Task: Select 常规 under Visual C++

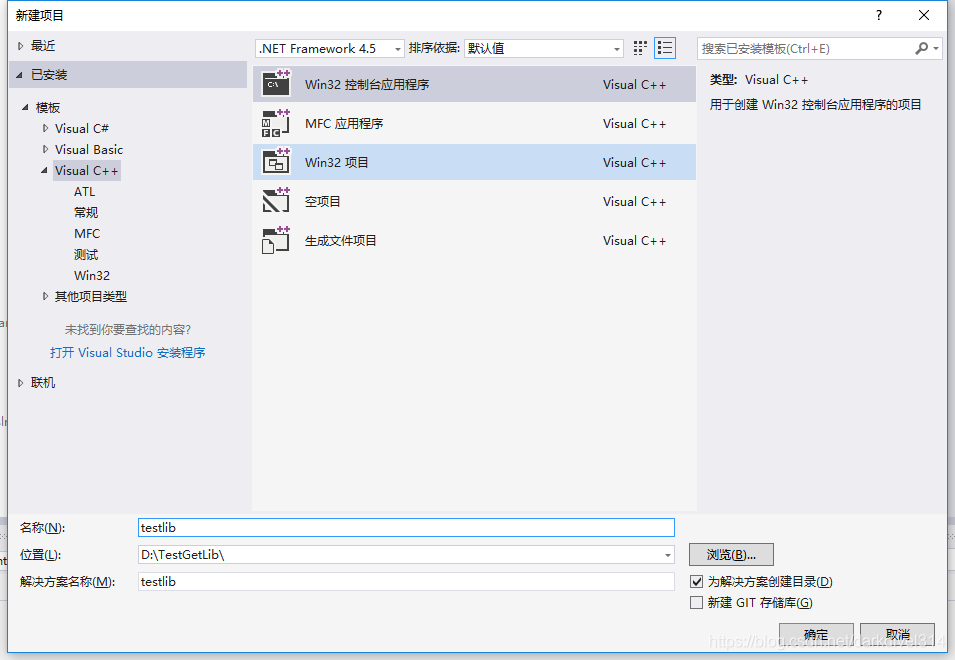Action: click(x=86, y=212)
